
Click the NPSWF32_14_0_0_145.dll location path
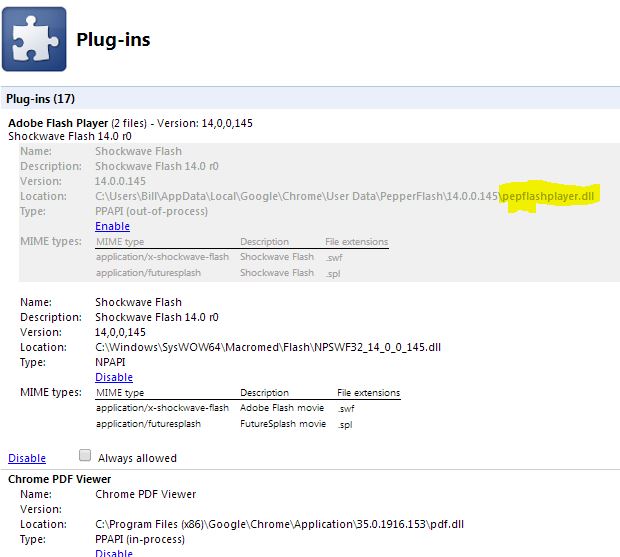click(x=268, y=347)
